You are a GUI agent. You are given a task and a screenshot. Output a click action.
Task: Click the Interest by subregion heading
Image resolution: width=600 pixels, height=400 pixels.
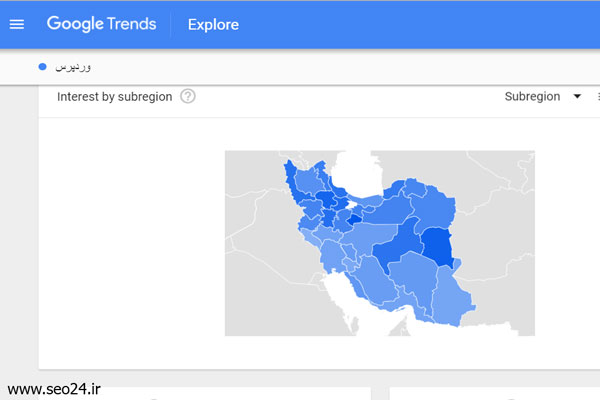click(114, 97)
